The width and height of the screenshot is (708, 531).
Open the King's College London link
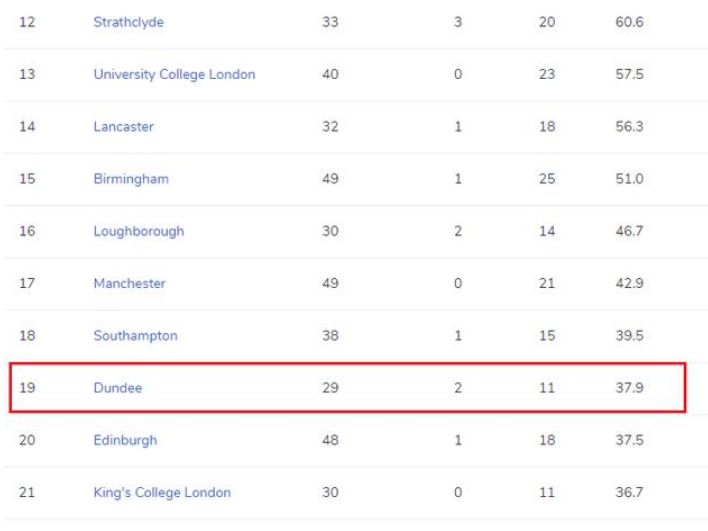(x=162, y=492)
